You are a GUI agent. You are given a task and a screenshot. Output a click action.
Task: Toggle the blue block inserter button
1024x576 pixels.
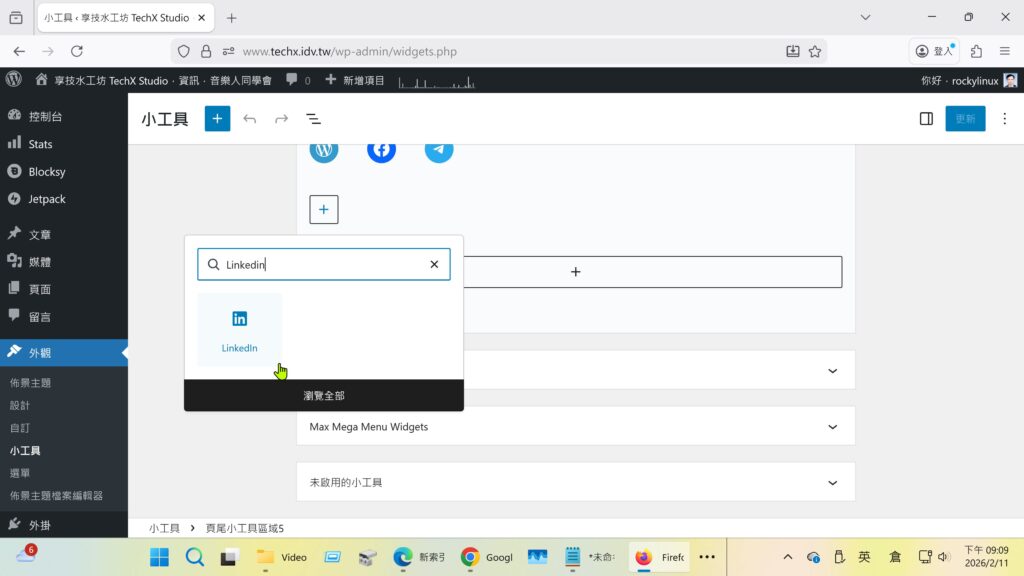click(x=217, y=119)
